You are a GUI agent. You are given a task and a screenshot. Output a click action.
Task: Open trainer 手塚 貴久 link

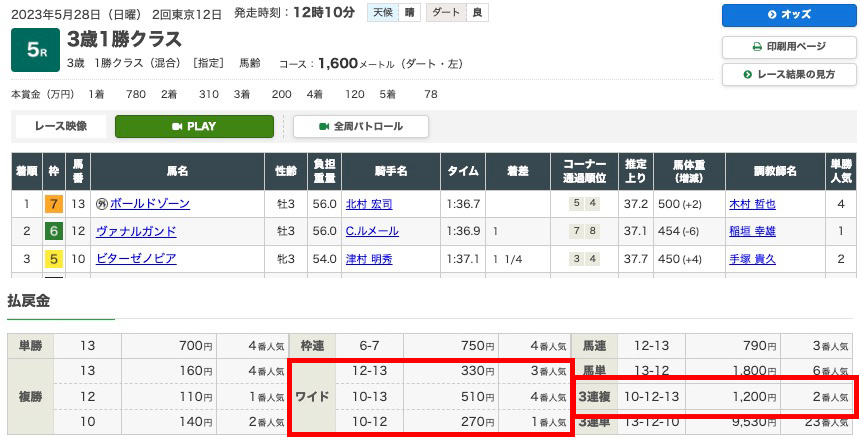[x=752, y=259]
